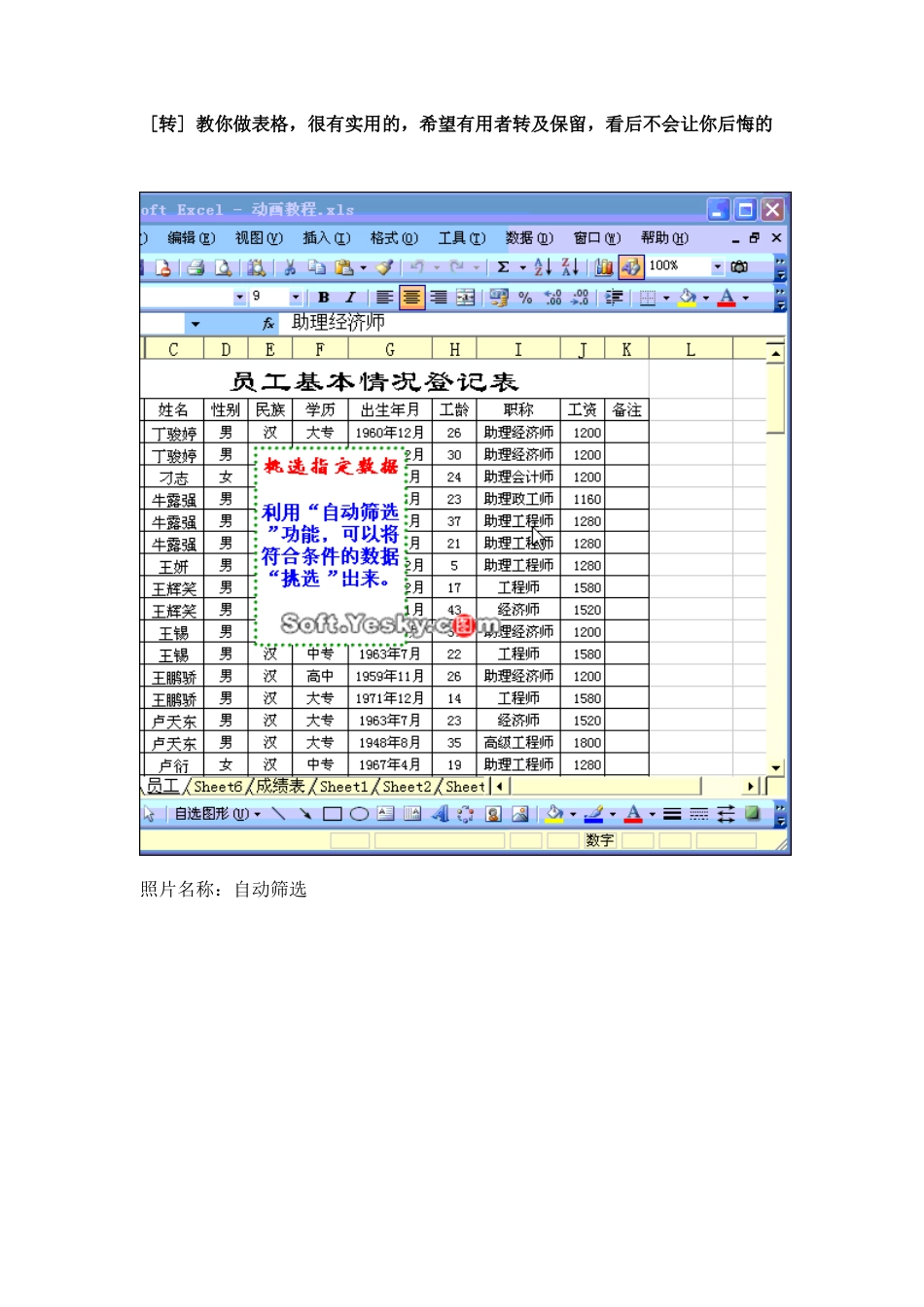The height and width of the screenshot is (1307, 924).
Task: Click the Line Style icon
Action: [x=672, y=813]
